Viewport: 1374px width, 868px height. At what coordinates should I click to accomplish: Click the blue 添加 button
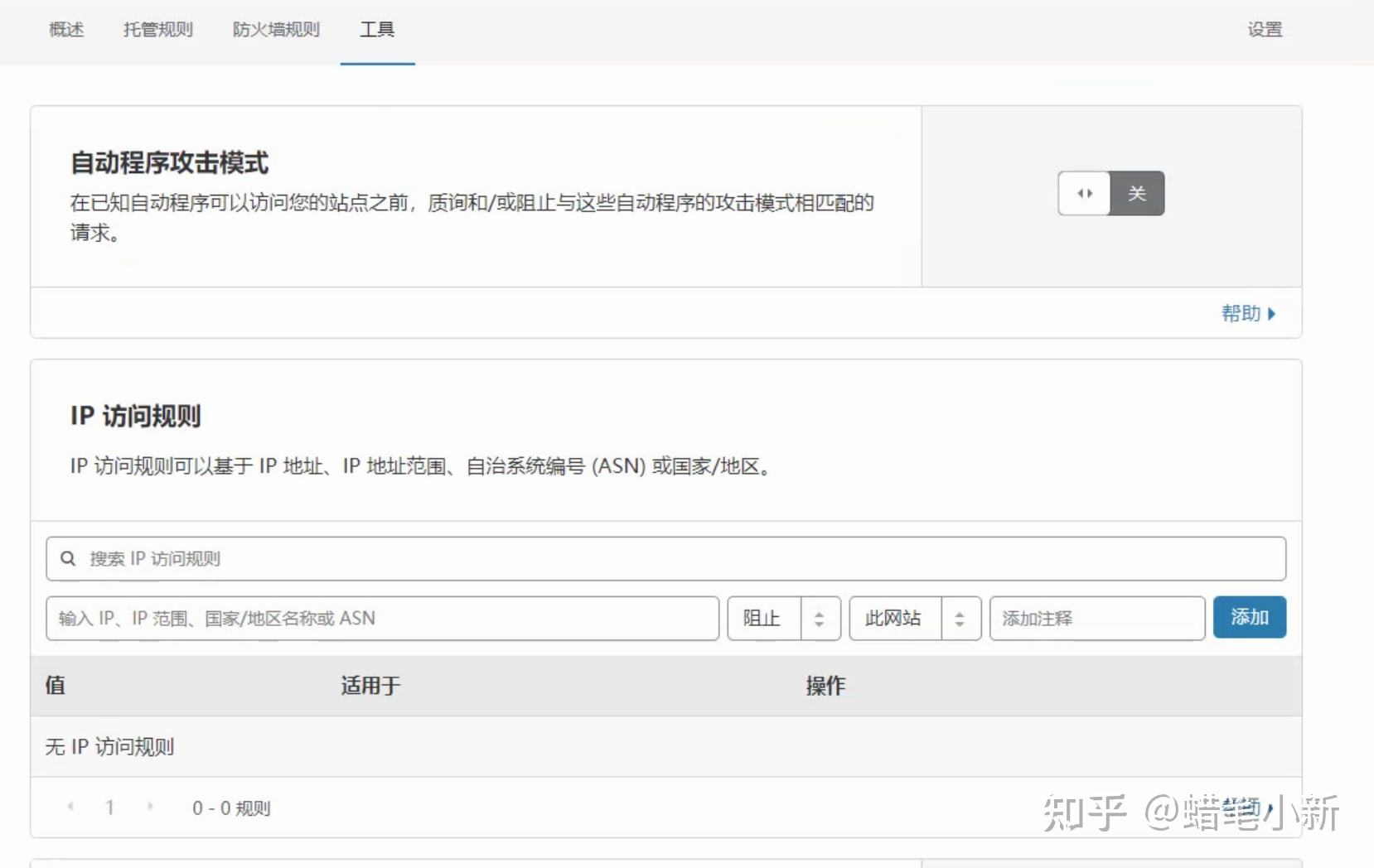[1249, 617]
